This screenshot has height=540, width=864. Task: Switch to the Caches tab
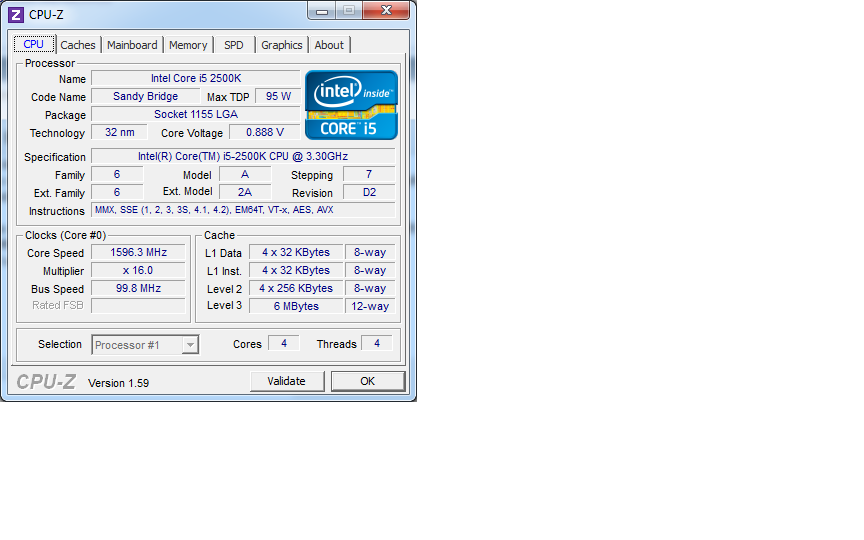pyautogui.click(x=78, y=45)
